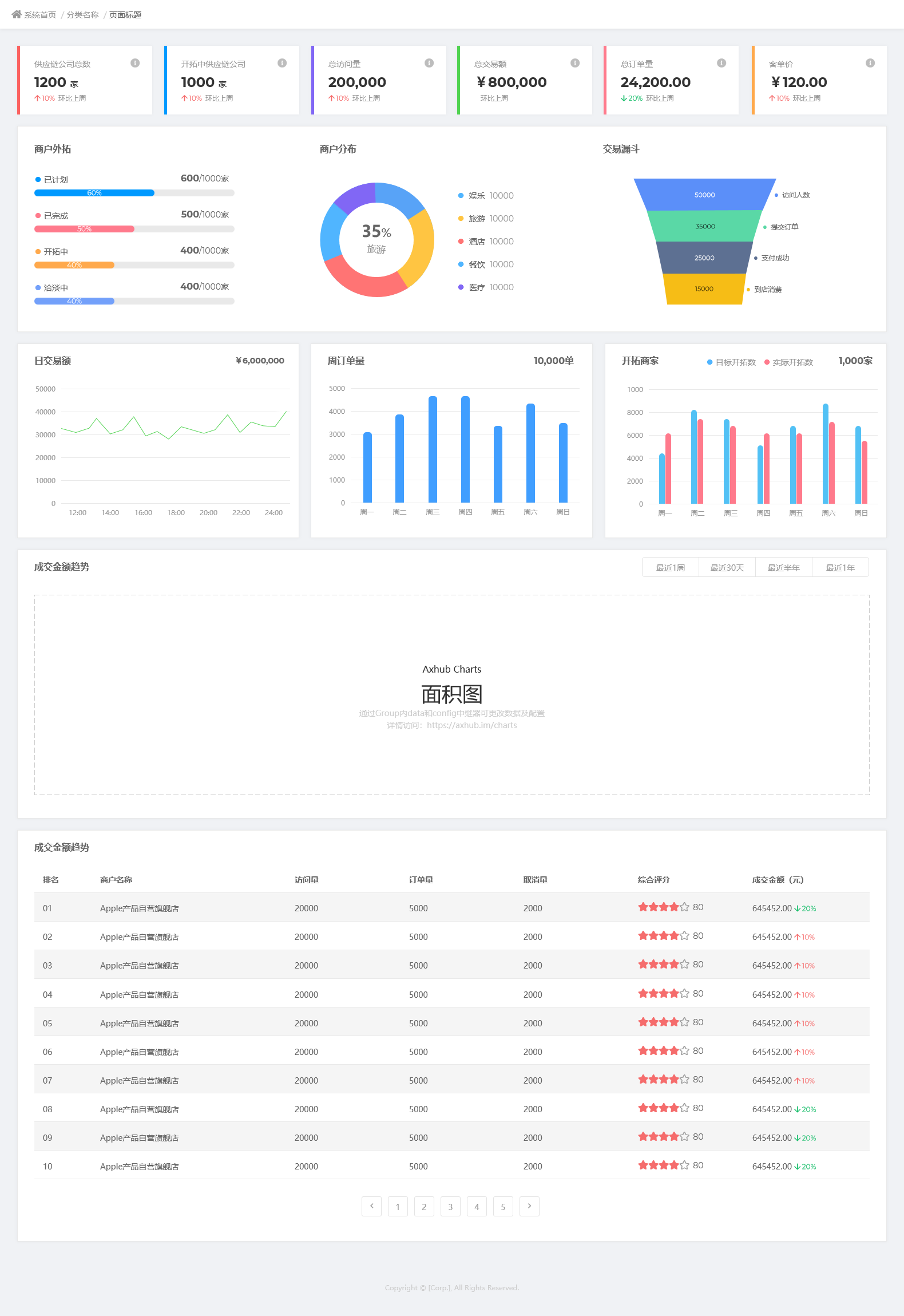904x1316 pixels.
Task: Click info icon on 供应链公司总数 card
Action: pos(135,63)
